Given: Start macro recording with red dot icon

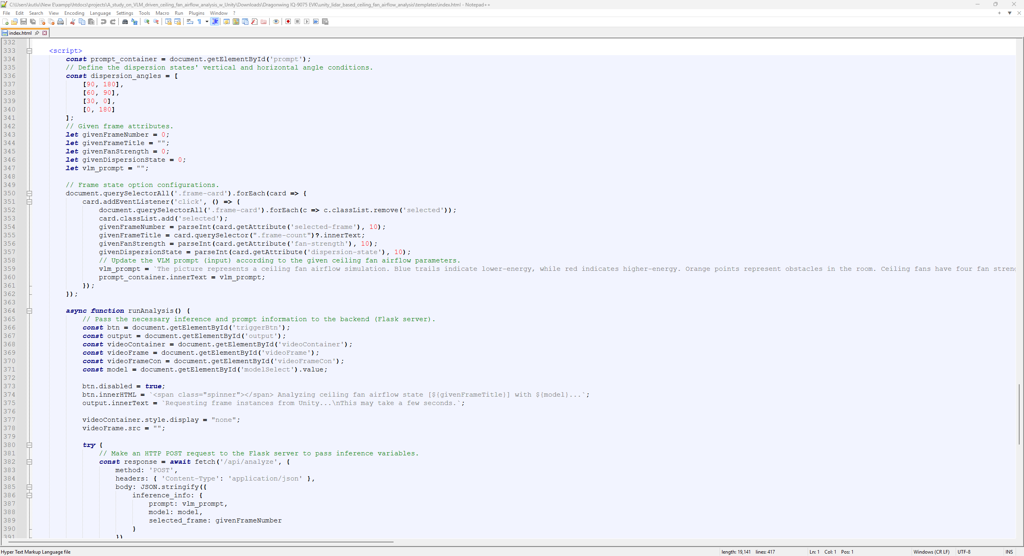Looking at the screenshot, I should (x=288, y=22).
